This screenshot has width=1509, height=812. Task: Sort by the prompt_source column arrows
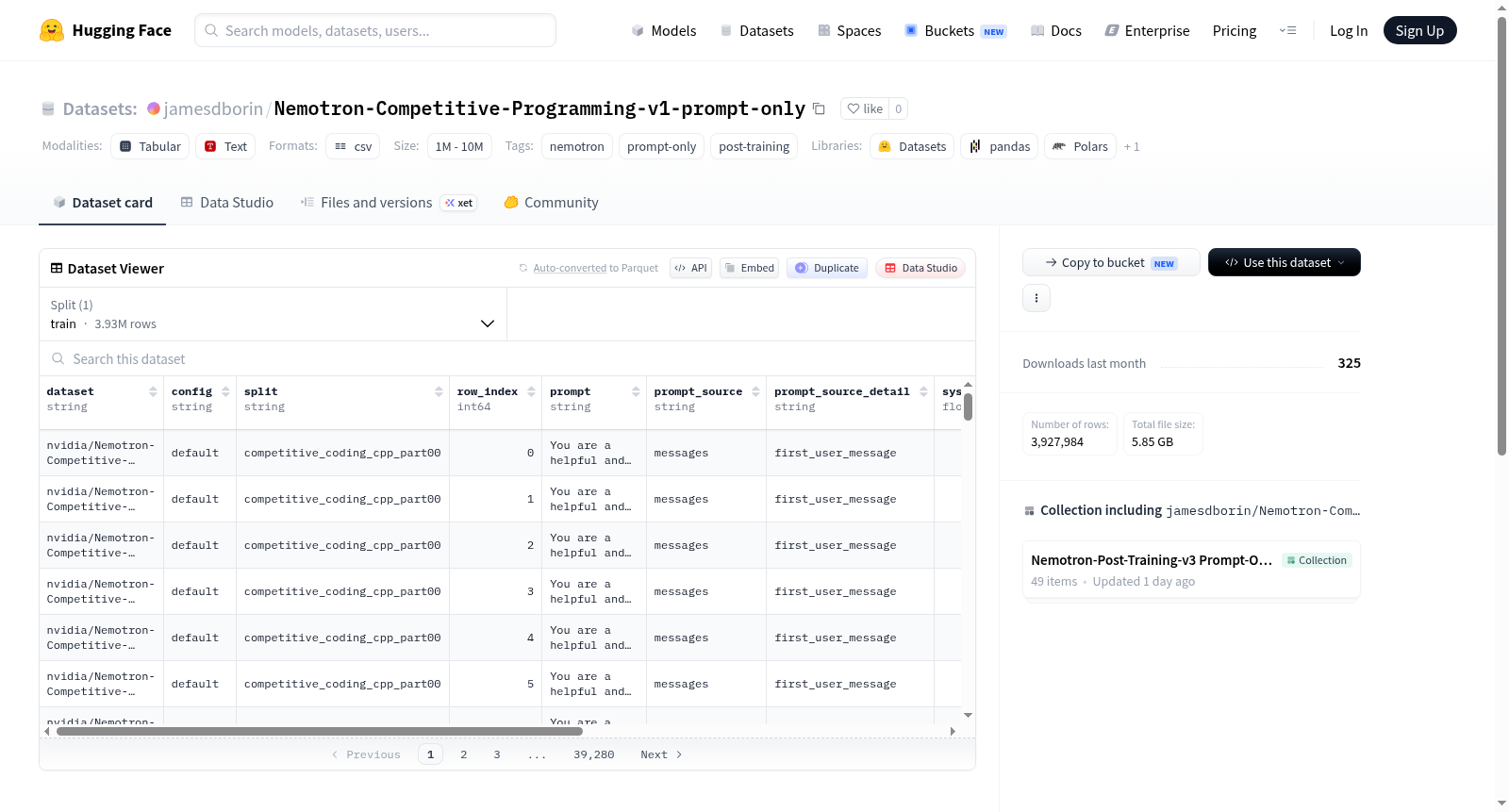tap(755, 391)
